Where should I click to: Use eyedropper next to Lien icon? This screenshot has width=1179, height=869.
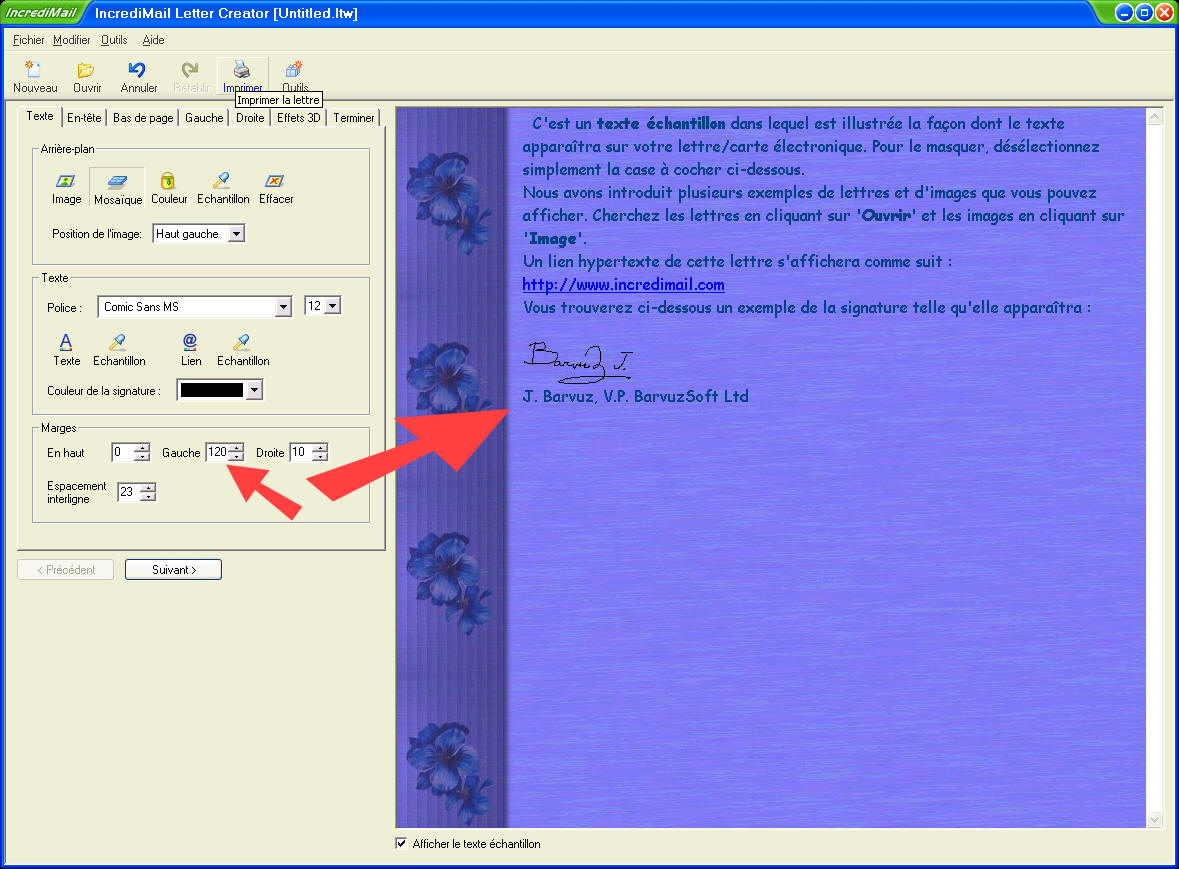pos(243,350)
